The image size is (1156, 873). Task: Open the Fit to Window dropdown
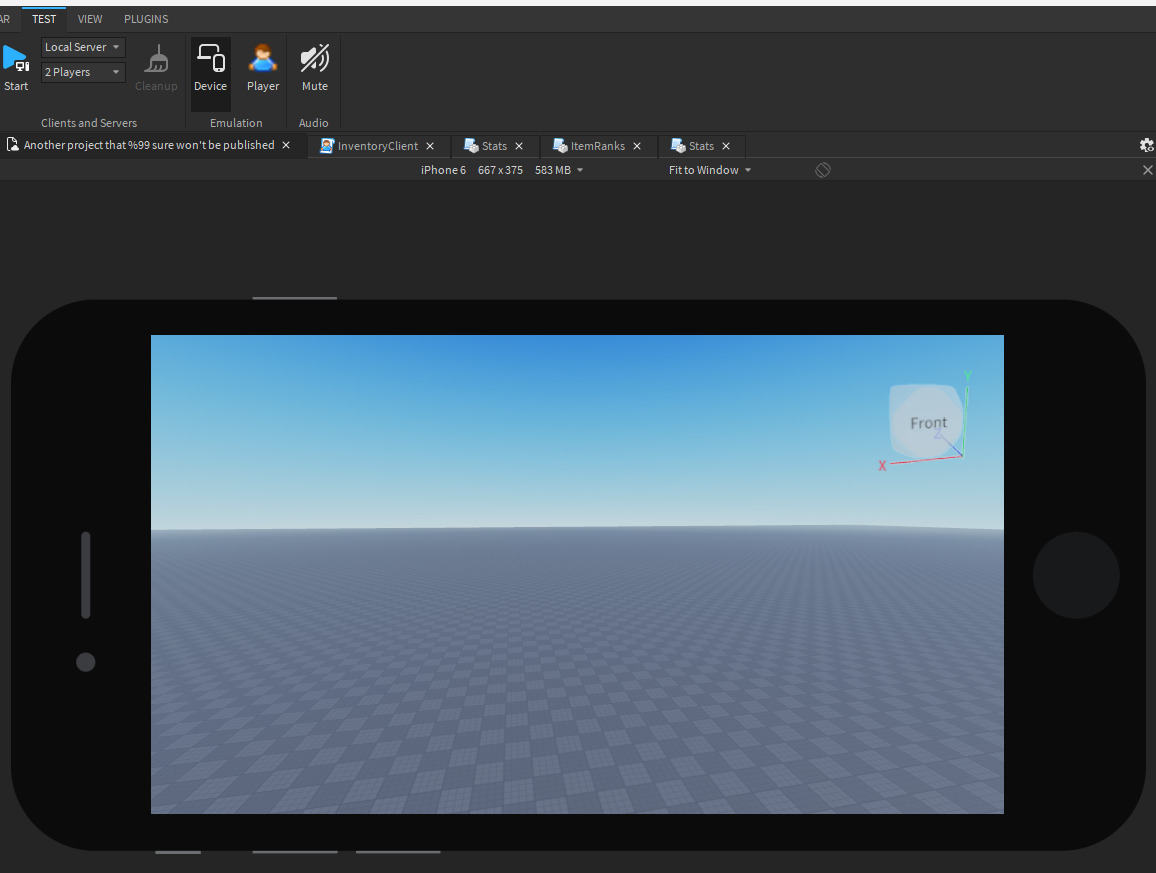tap(709, 170)
